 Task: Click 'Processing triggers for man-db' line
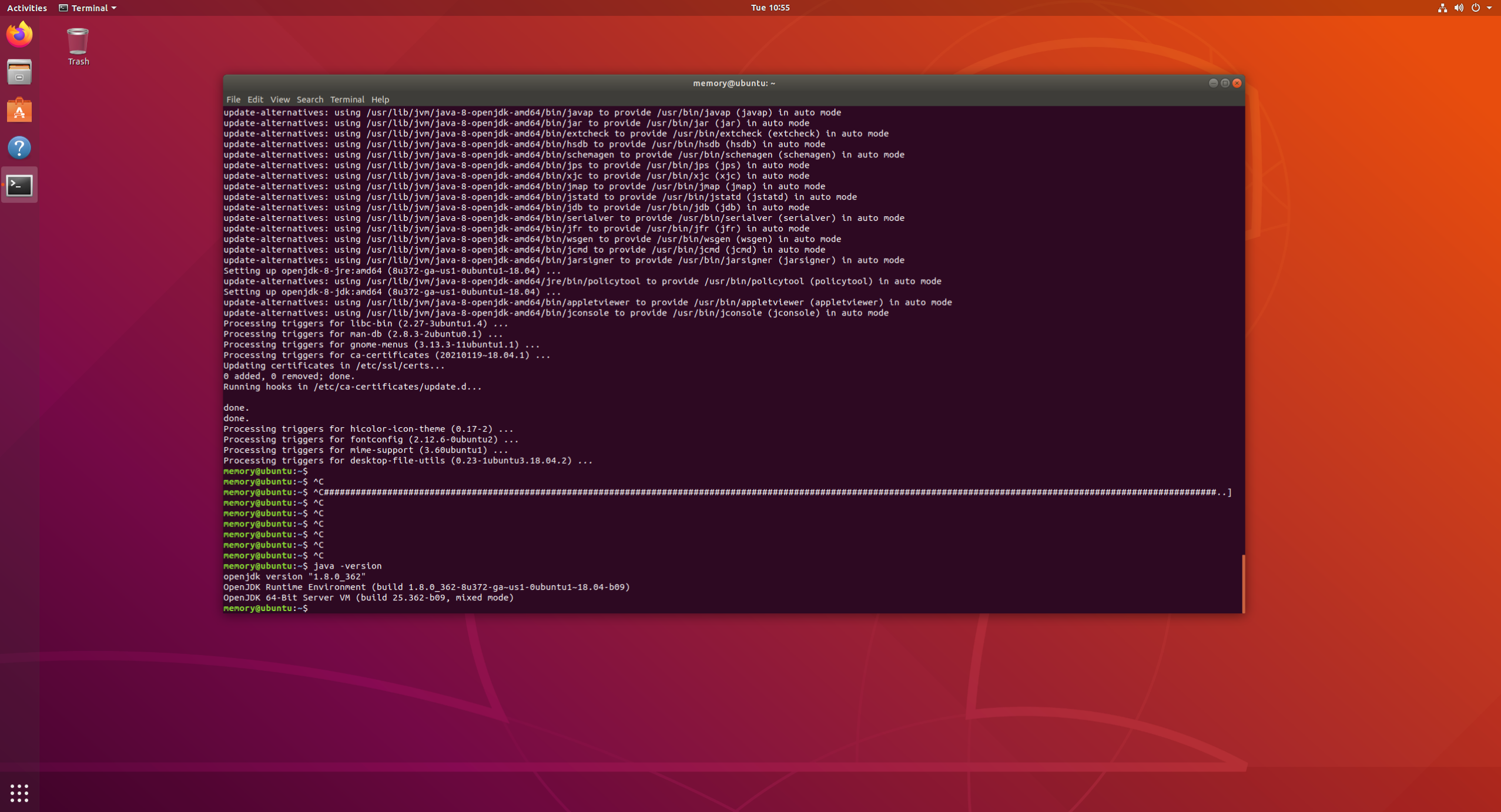point(363,334)
